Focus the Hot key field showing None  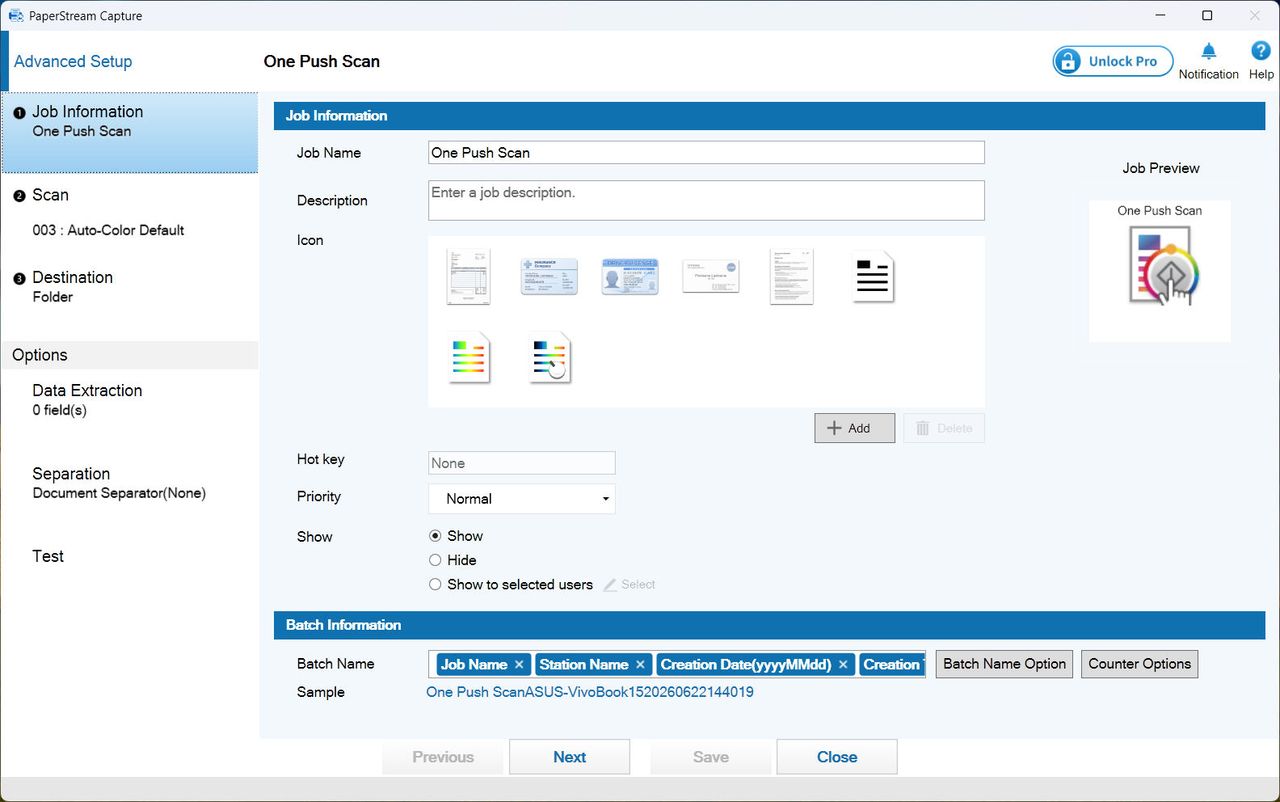pyautogui.click(x=522, y=463)
